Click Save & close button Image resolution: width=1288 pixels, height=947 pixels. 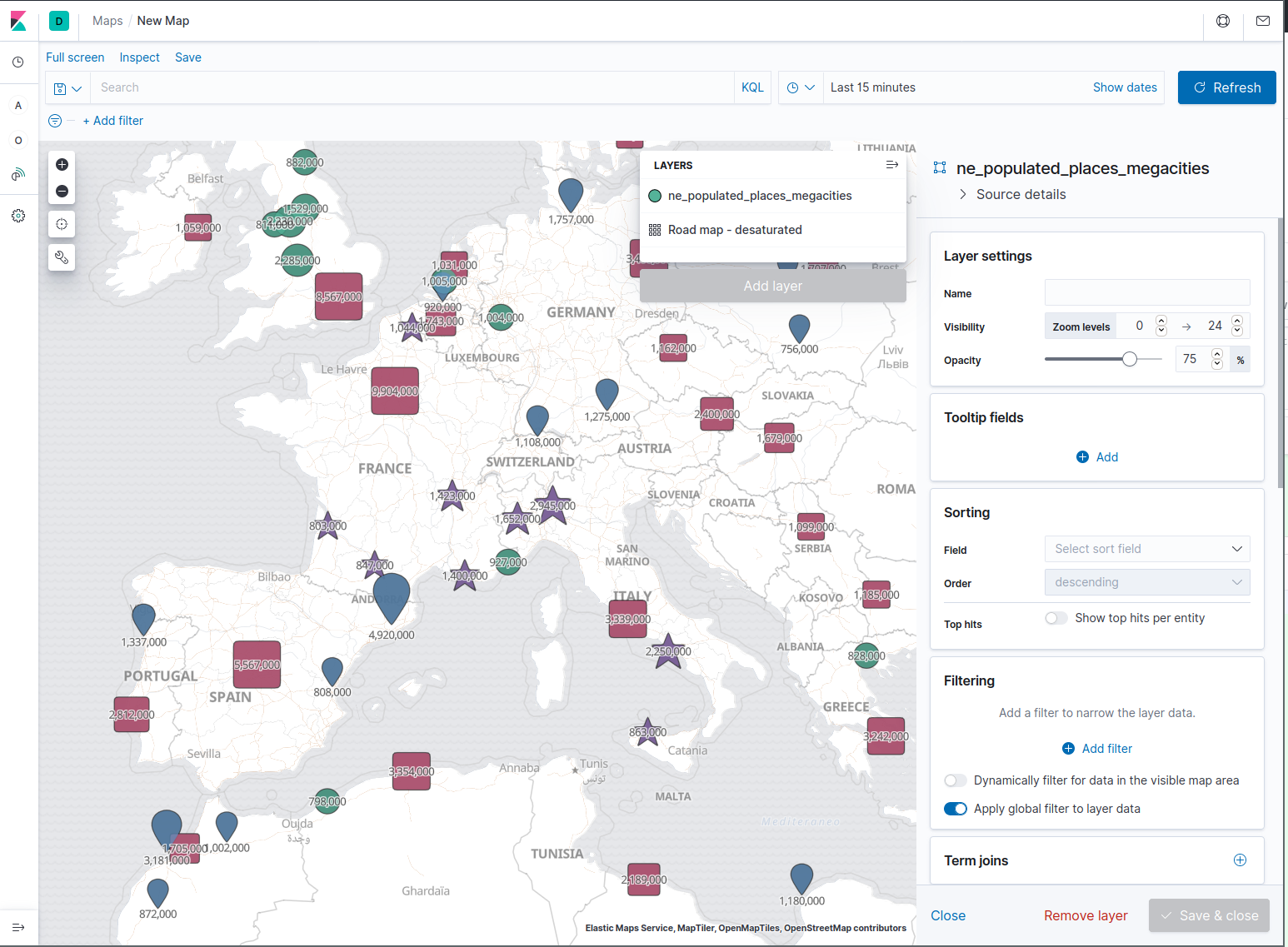1210,915
